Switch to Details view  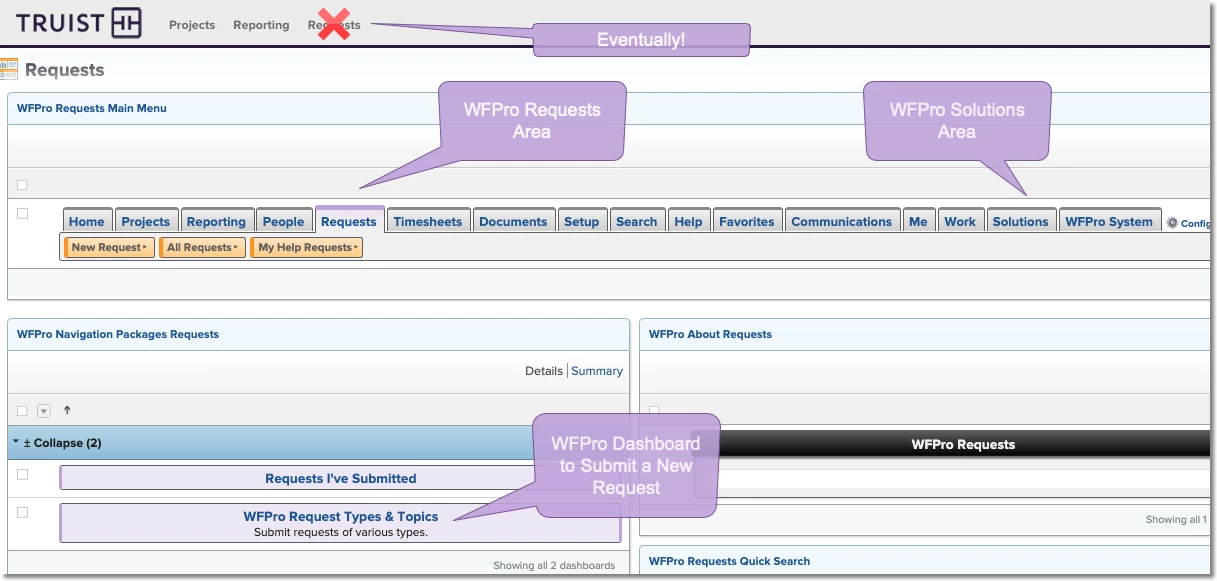click(x=544, y=371)
